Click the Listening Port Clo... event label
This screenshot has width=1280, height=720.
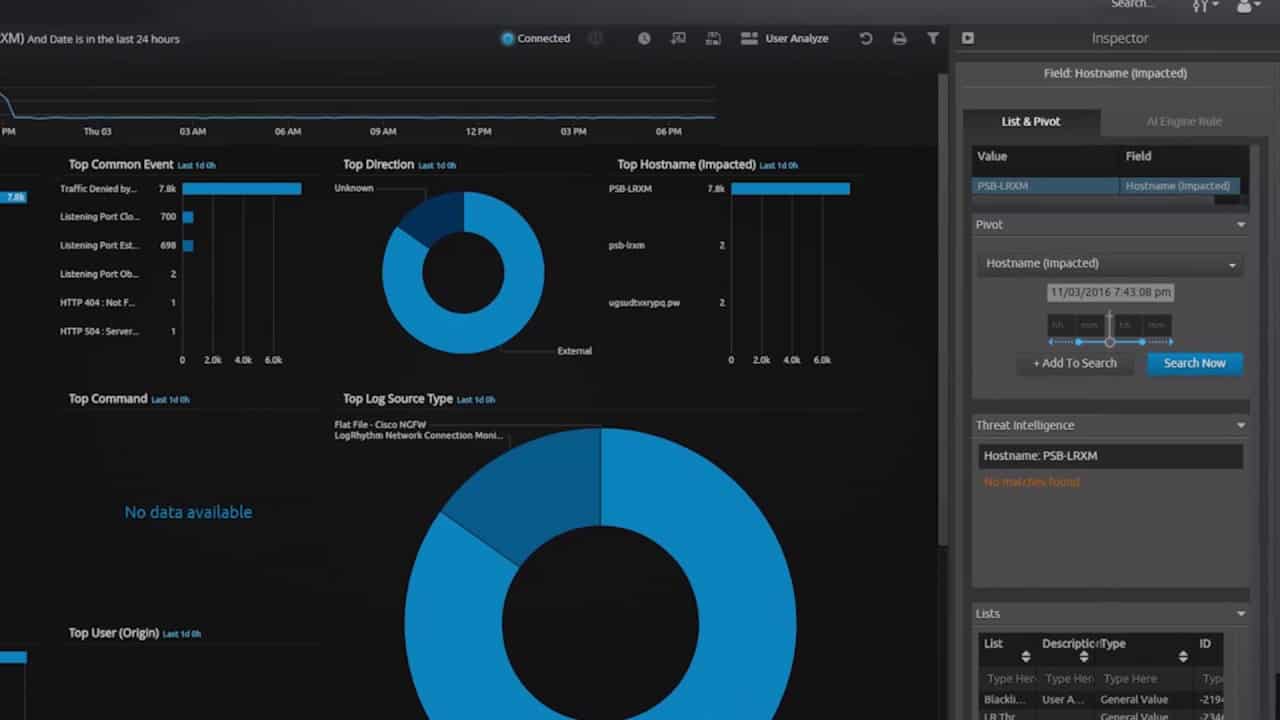[x=99, y=217]
